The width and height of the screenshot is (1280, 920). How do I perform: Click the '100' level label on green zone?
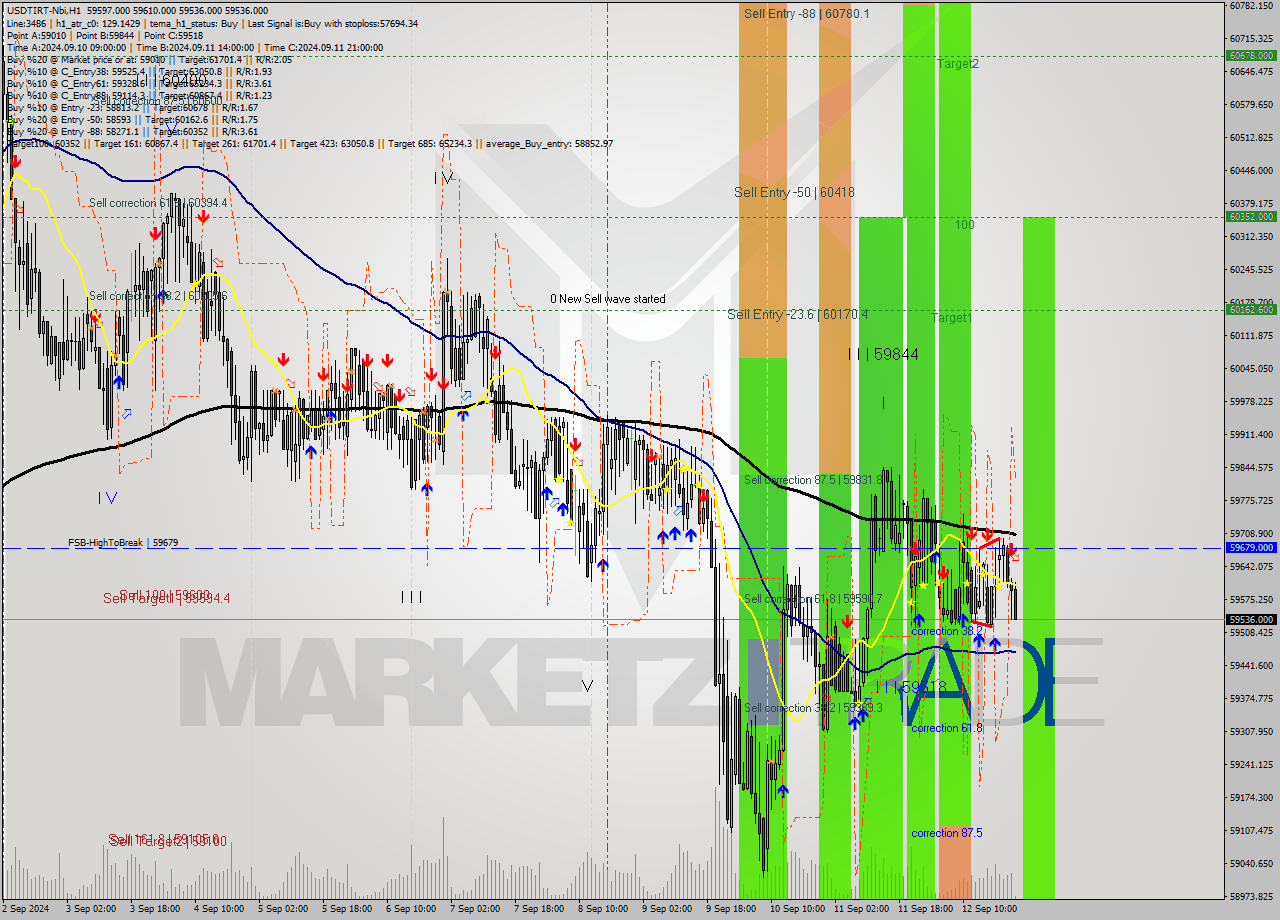964,225
